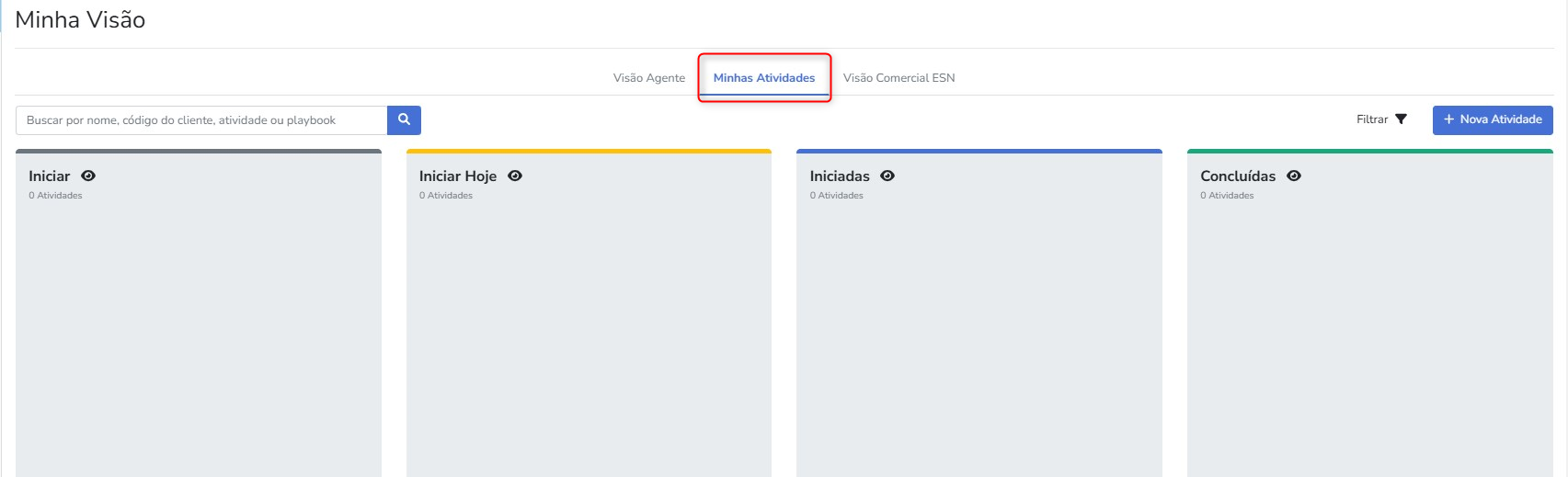Focus the activity search input field

201,120
